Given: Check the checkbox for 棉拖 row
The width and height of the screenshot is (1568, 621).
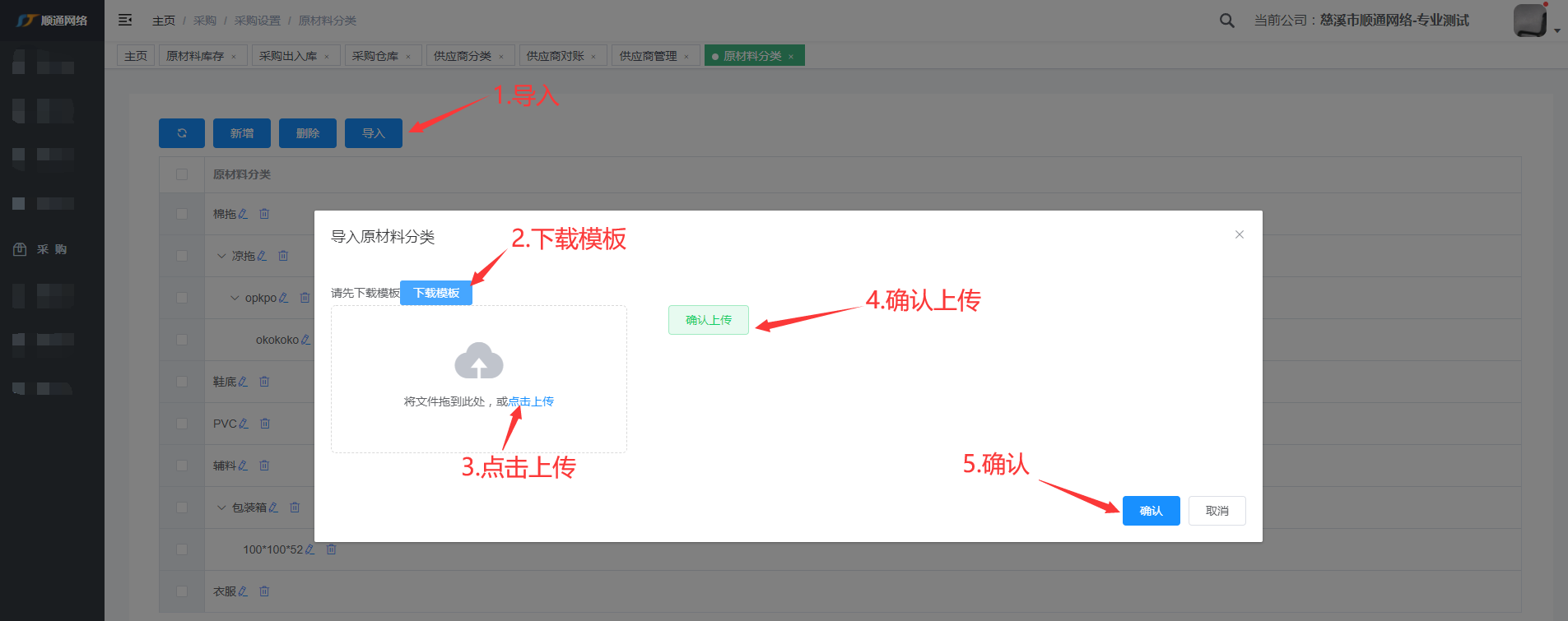Looking at the screenshot, I should (182, 214).
